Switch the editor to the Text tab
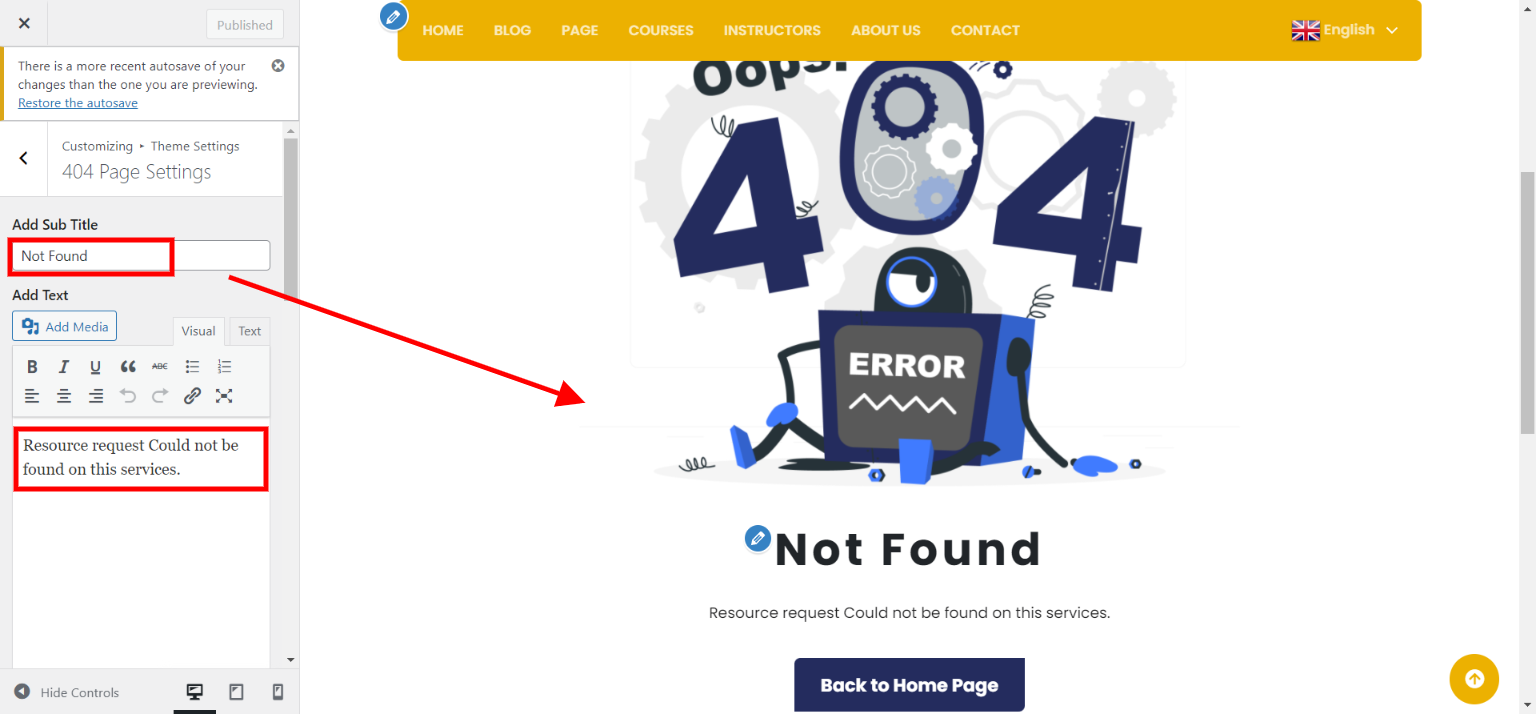Viewport: 1536px width, 714px height. (x=249, y=331)
